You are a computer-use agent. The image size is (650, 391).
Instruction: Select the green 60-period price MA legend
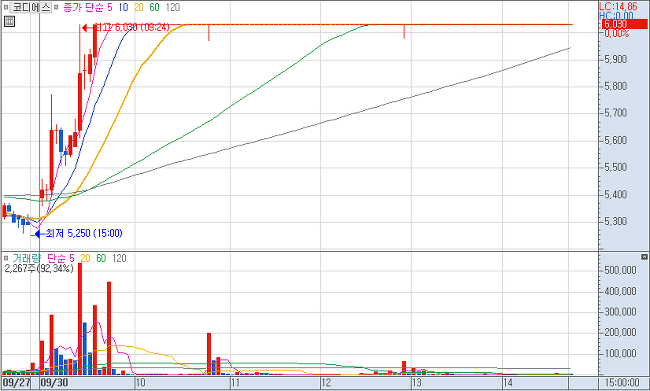coord(154,7)
